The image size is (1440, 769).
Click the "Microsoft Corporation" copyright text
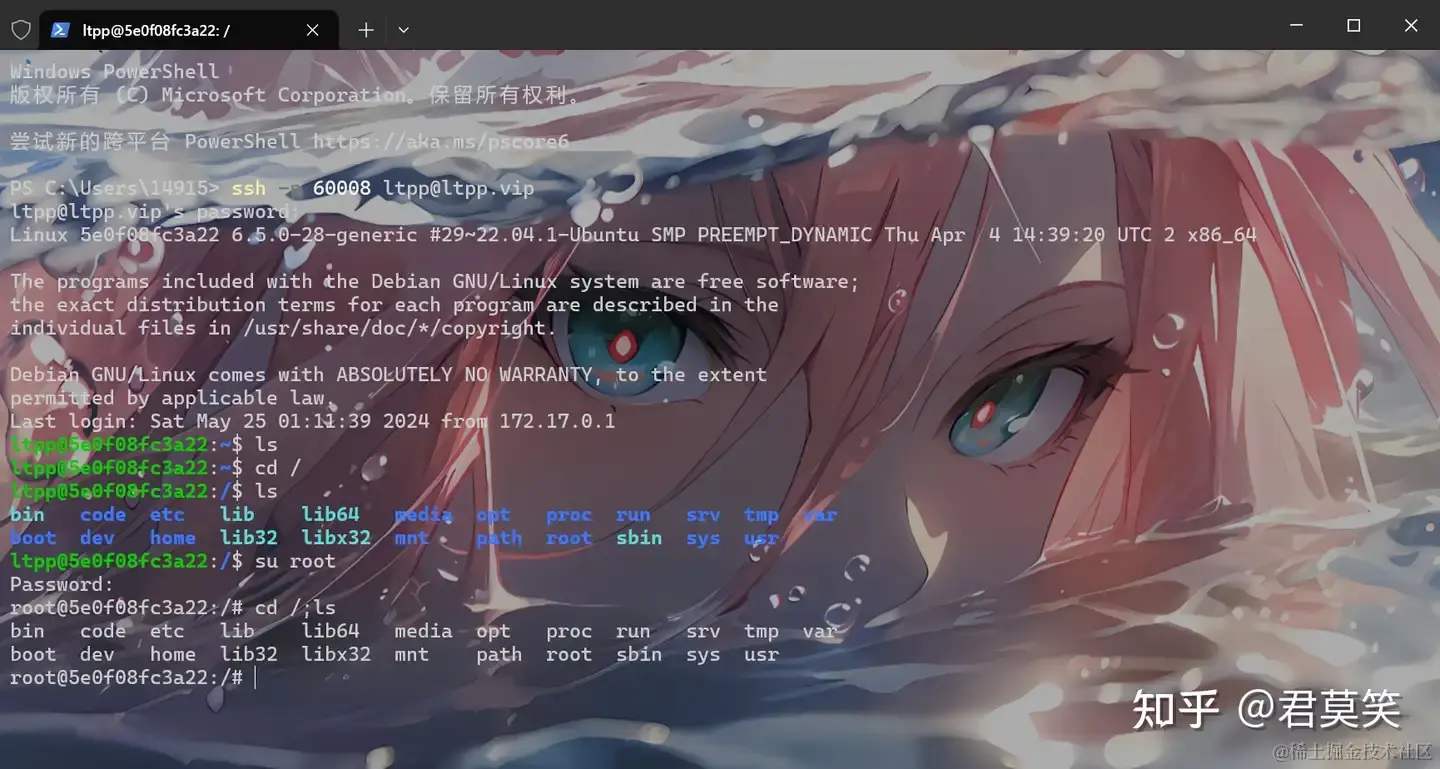[x=284, y=95]
